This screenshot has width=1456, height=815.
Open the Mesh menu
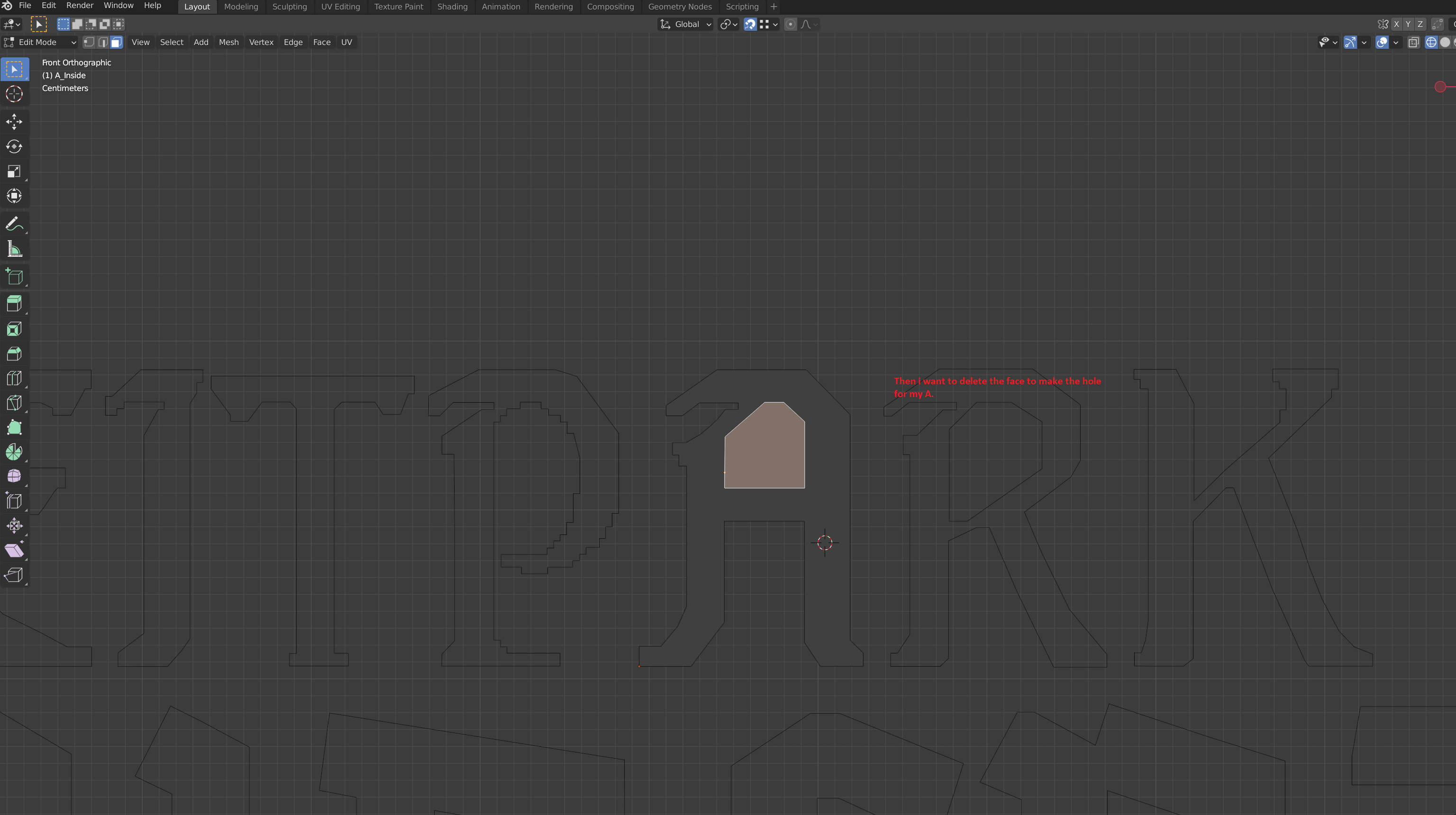(228, 42)
